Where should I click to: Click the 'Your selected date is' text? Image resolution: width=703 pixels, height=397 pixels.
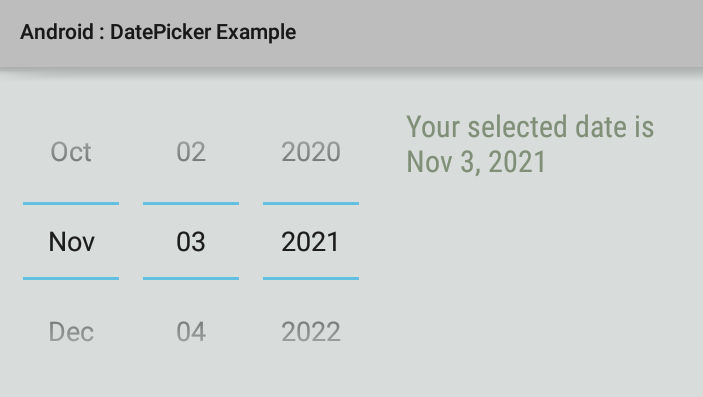530,127
